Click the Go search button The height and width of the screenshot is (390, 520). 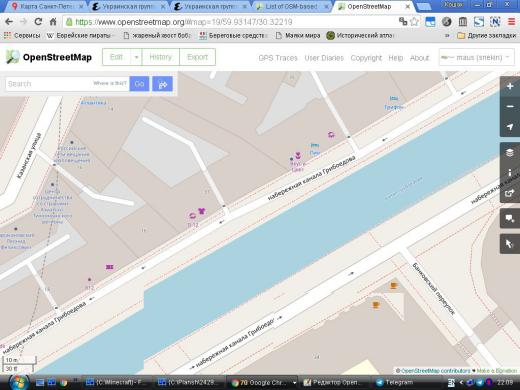139,84
